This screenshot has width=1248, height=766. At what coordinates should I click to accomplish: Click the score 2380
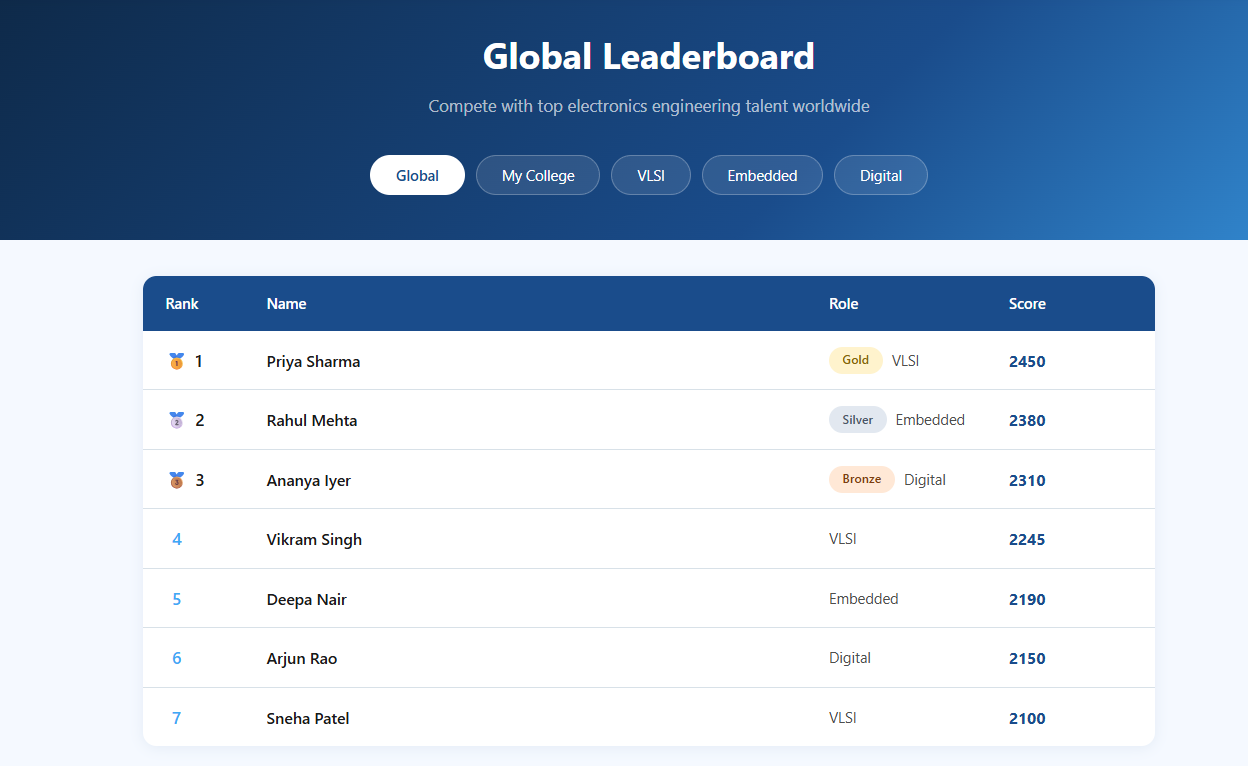click(1027, 420)
